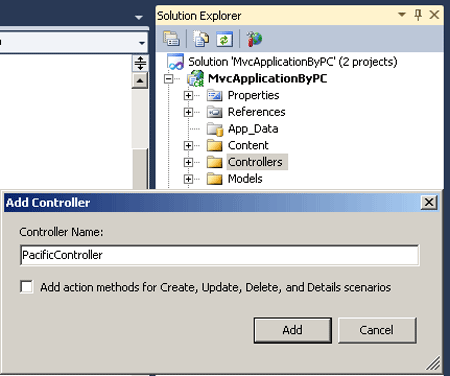Pin the Solution Explorer panel
The height and width of the screenshot is (376, 450).
(418, 15)
